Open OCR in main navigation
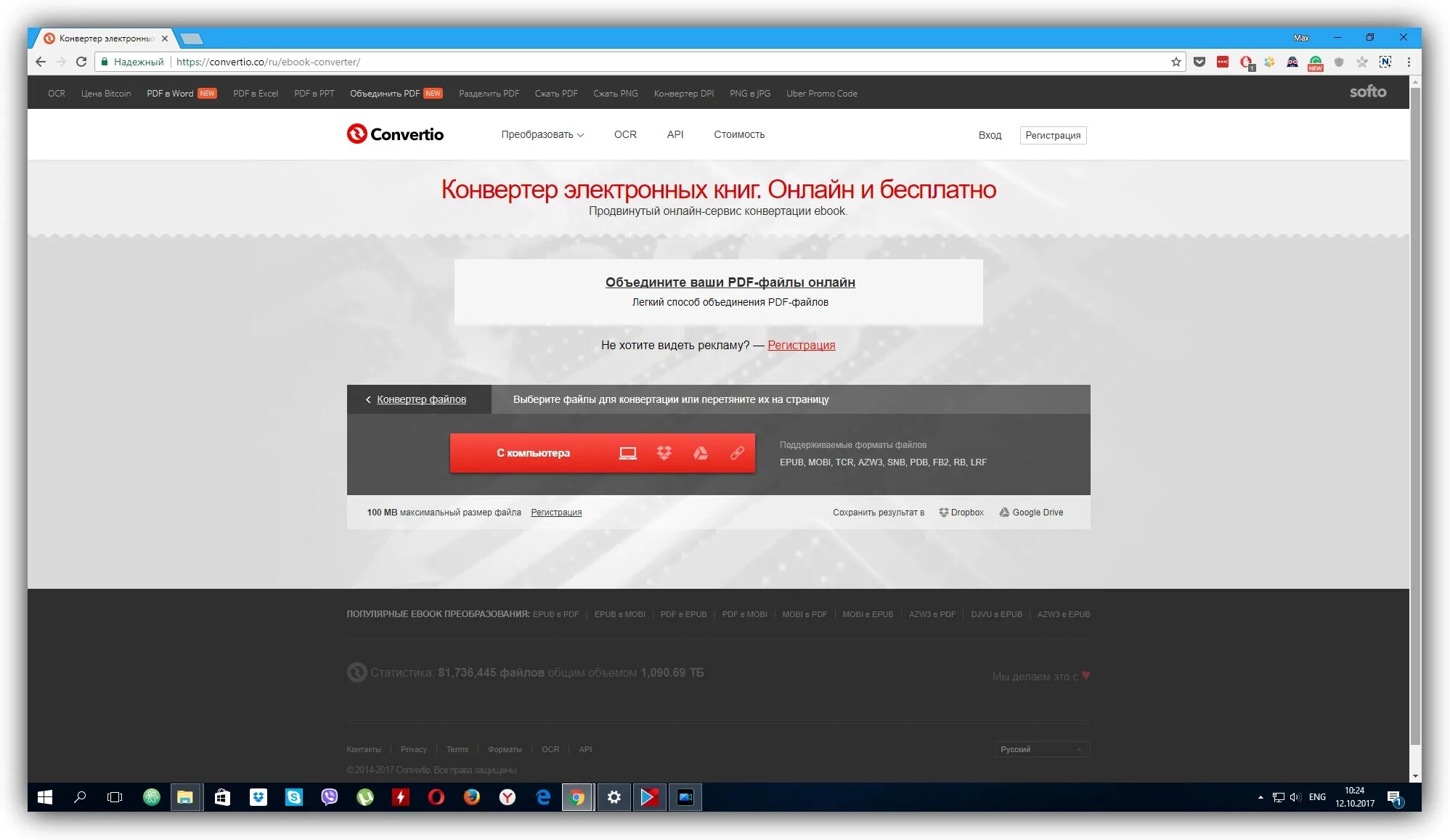 pos(625,134)
